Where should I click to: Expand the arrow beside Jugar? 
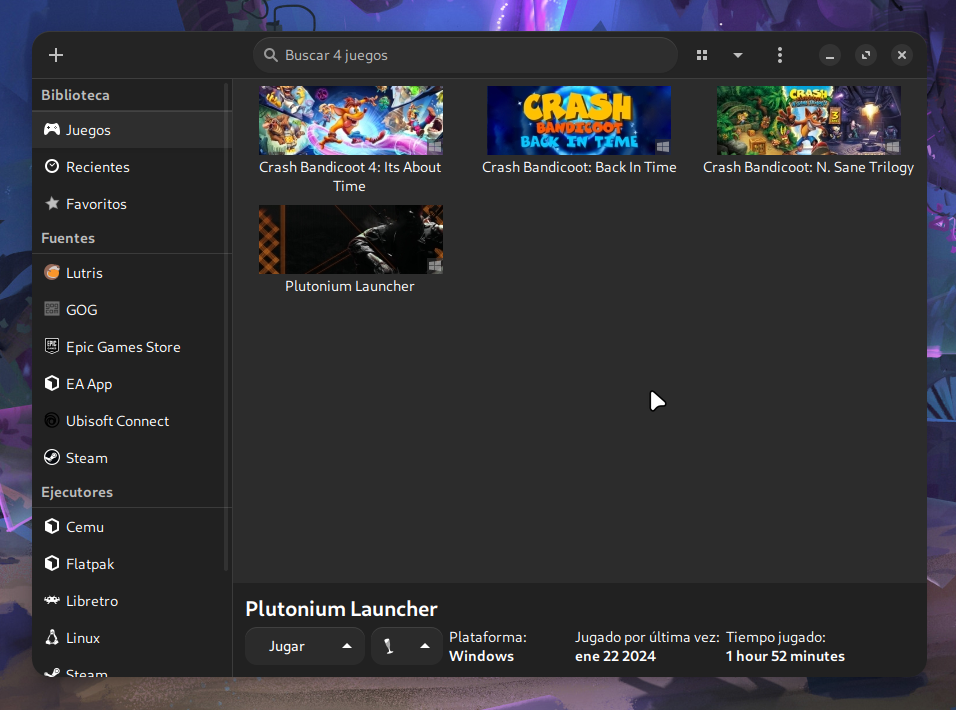[347, 646]
